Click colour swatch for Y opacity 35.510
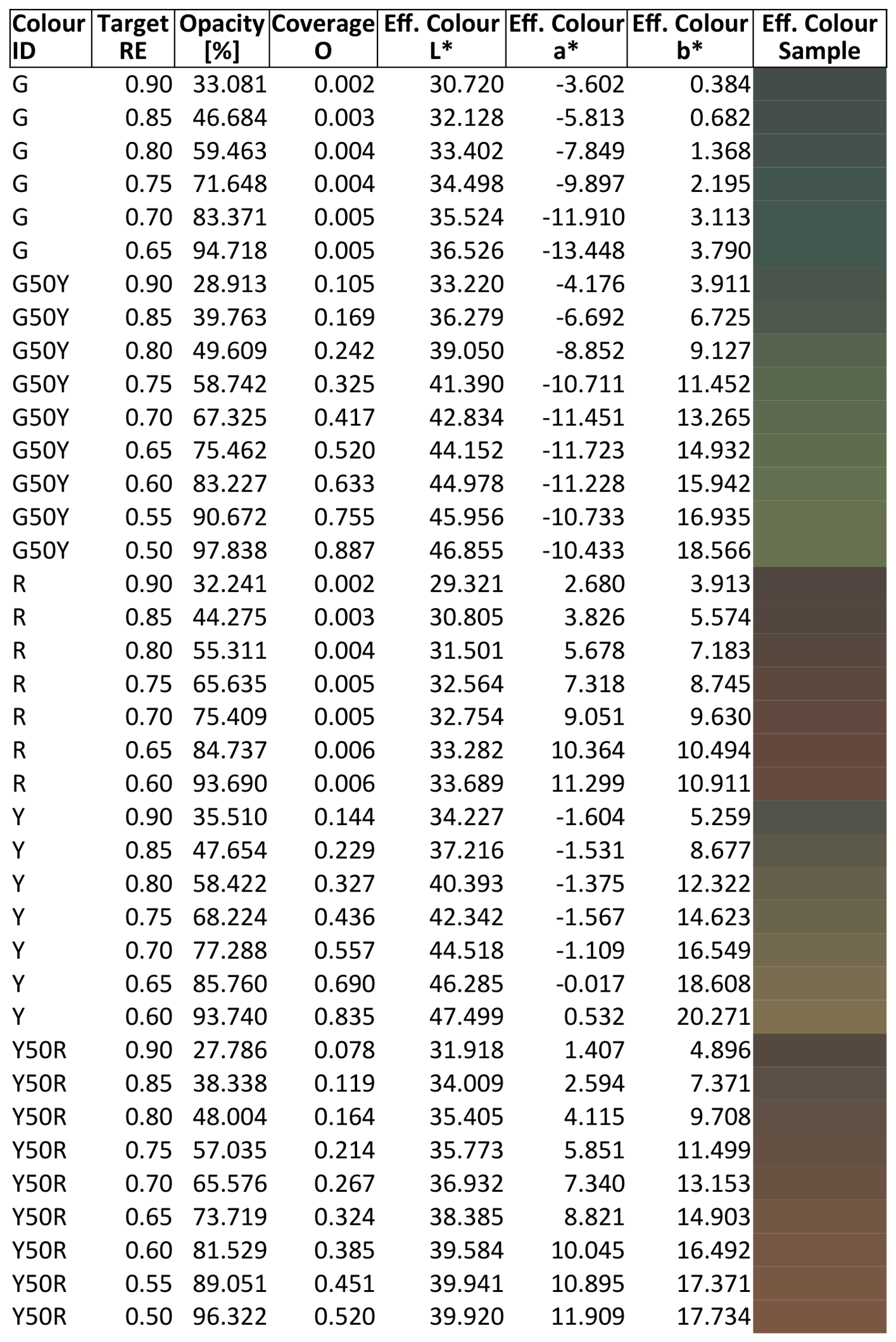Image resolution: width=896 pixels, height=1342 pixels. pyautogui.click(x=819, y=817)
